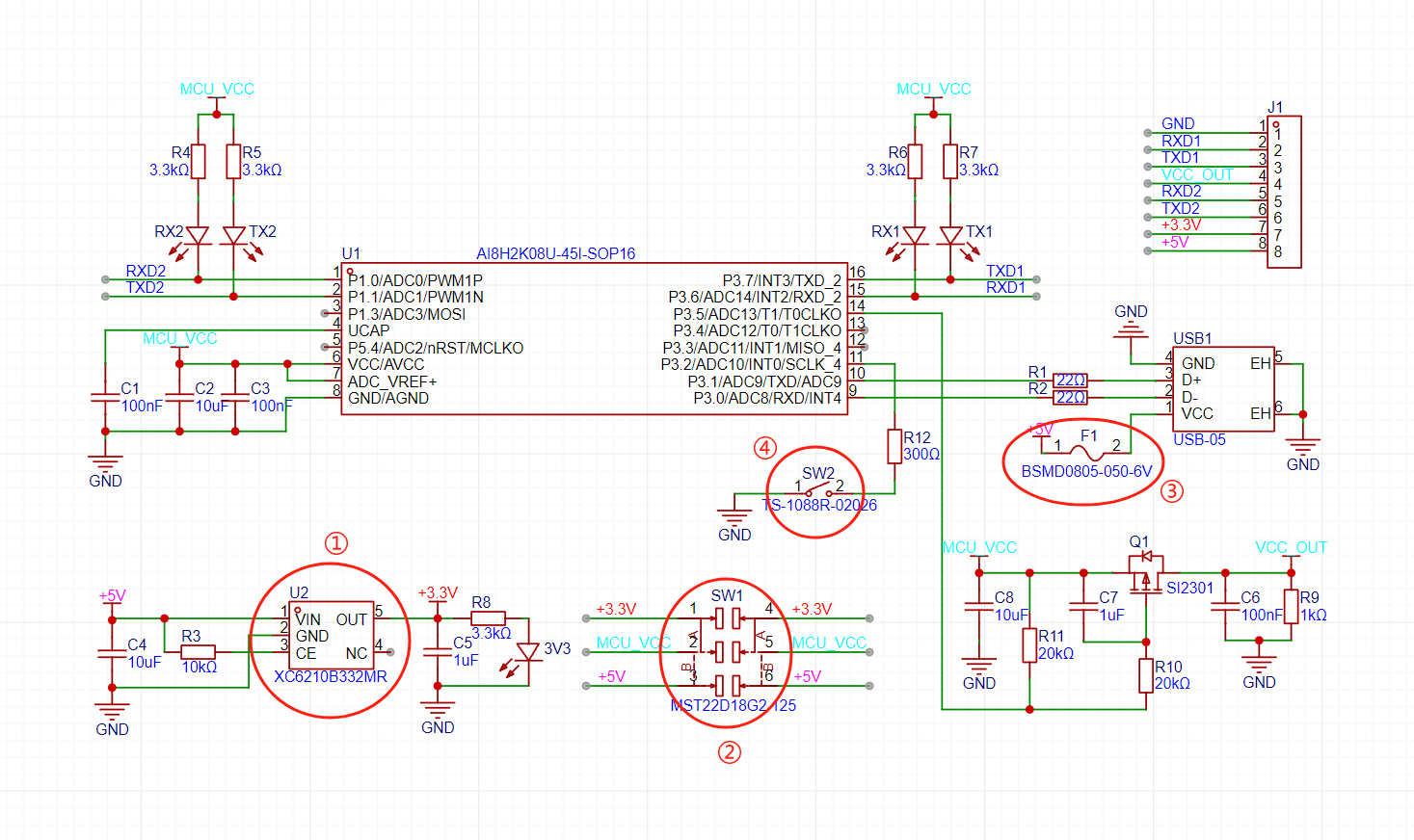Click the XC6210B332MR part name label
Image resolution: width=1414 pixels, height=840 pixels.
330,677
